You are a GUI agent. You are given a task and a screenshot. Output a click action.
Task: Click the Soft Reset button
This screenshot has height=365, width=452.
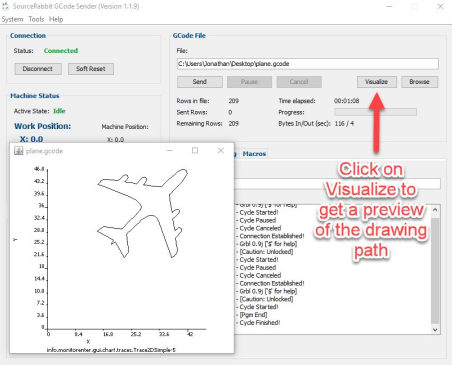91,69
